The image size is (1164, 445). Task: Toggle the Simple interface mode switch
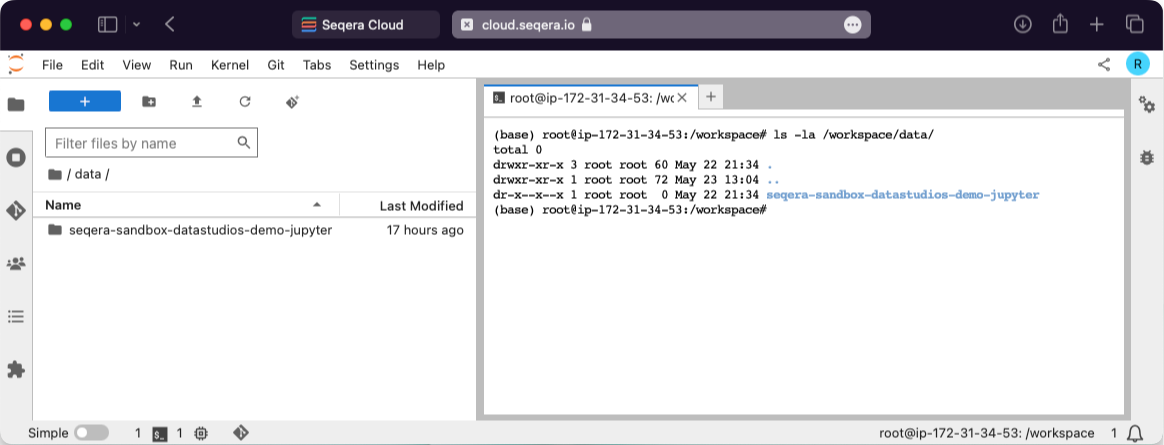(x=91, y=433)
